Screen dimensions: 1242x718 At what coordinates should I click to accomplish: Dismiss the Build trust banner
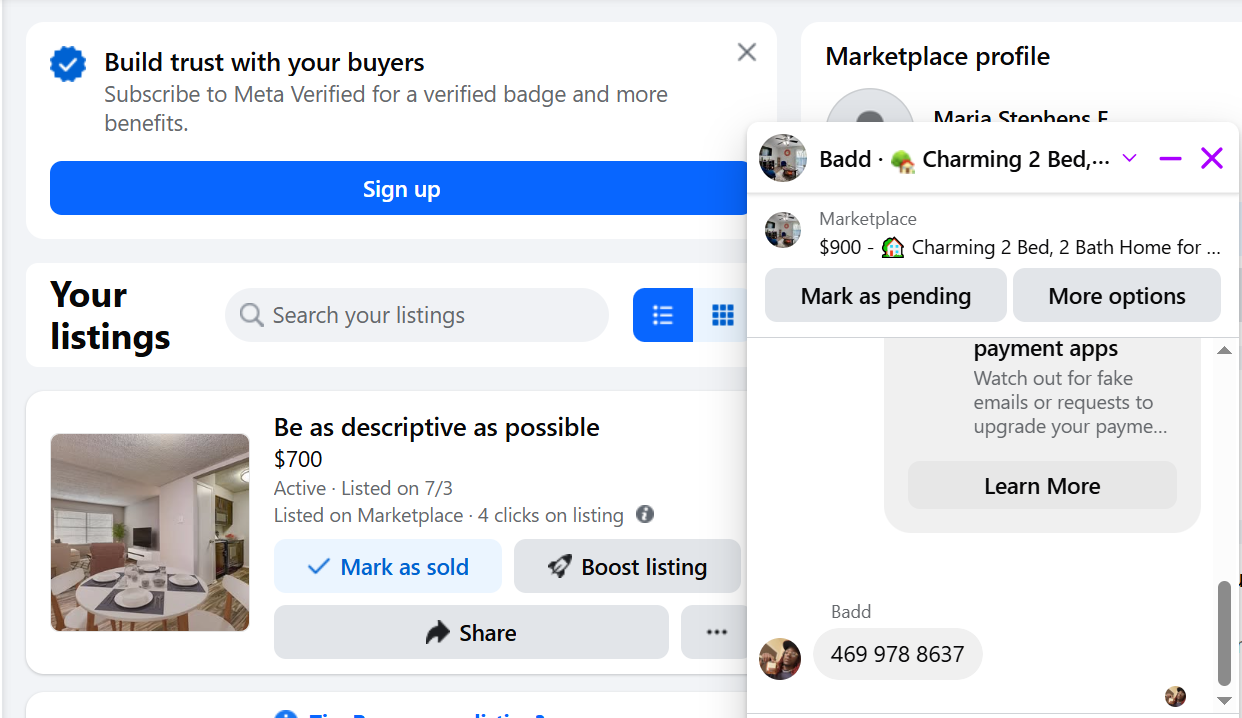(746, 53)
